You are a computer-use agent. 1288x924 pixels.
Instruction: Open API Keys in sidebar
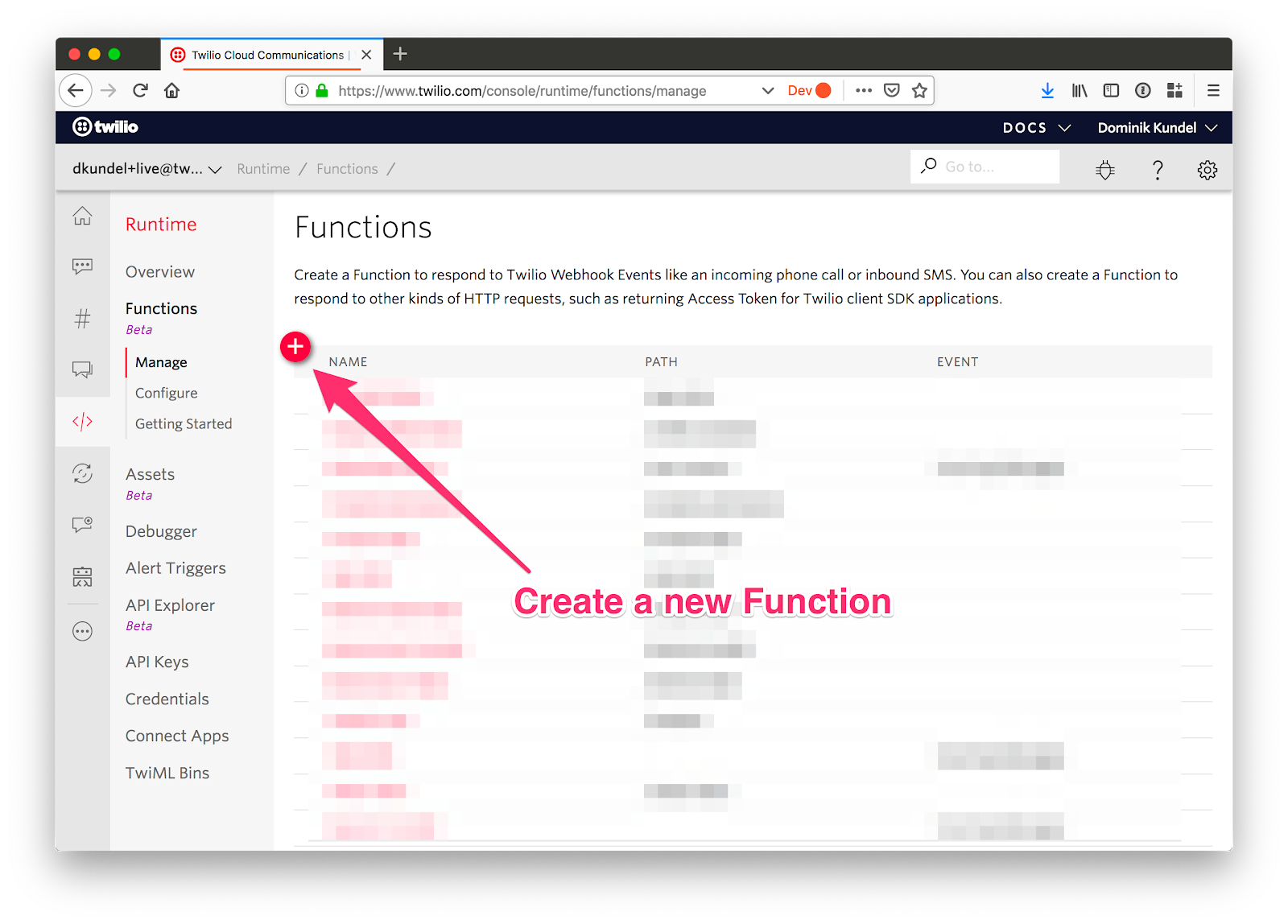[157, 662]
